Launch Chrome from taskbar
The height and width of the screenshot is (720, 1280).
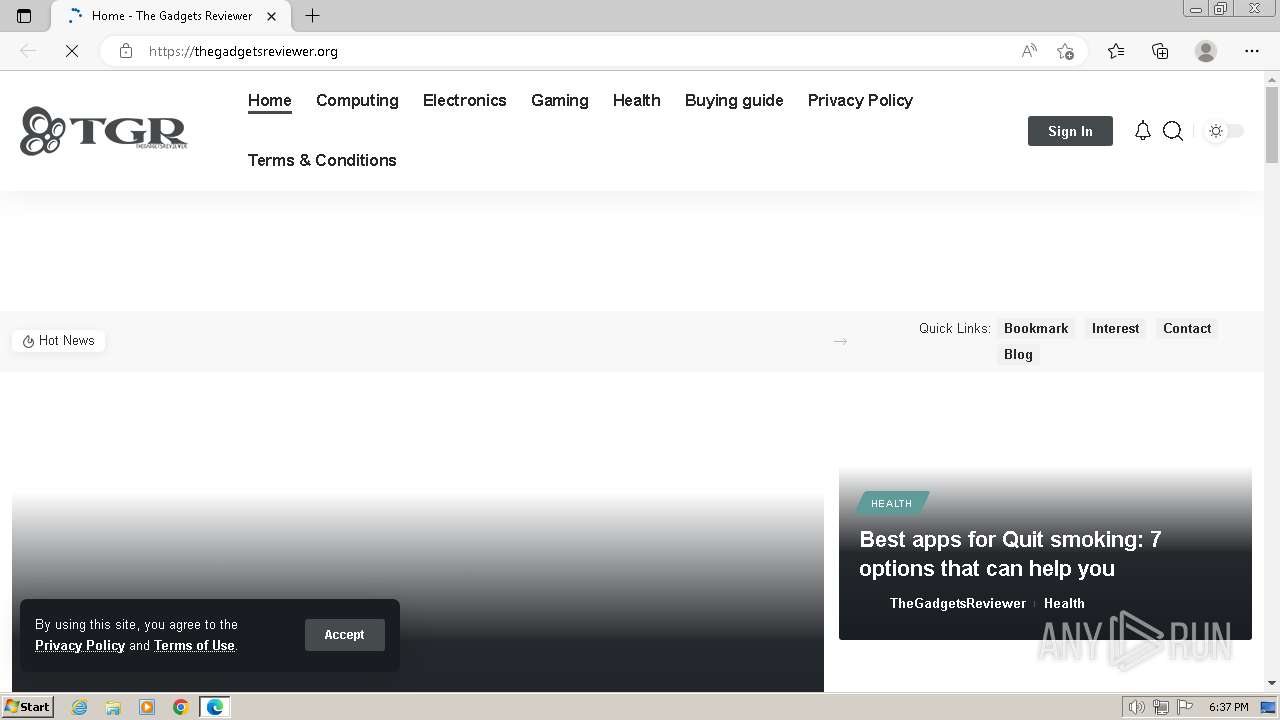click(x=181, y=707)
